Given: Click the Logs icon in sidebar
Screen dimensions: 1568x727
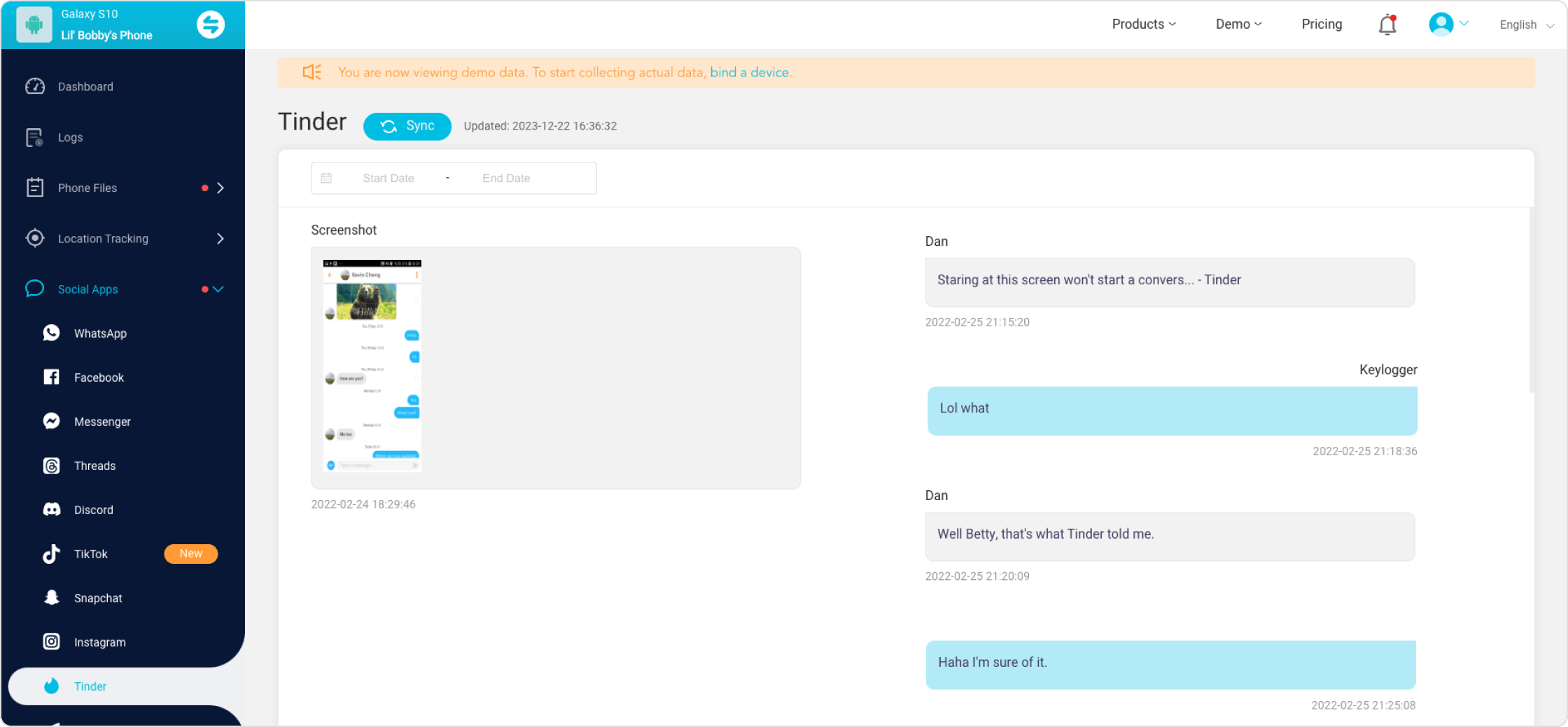Looking at the screenshot, I should pos(35,137).
